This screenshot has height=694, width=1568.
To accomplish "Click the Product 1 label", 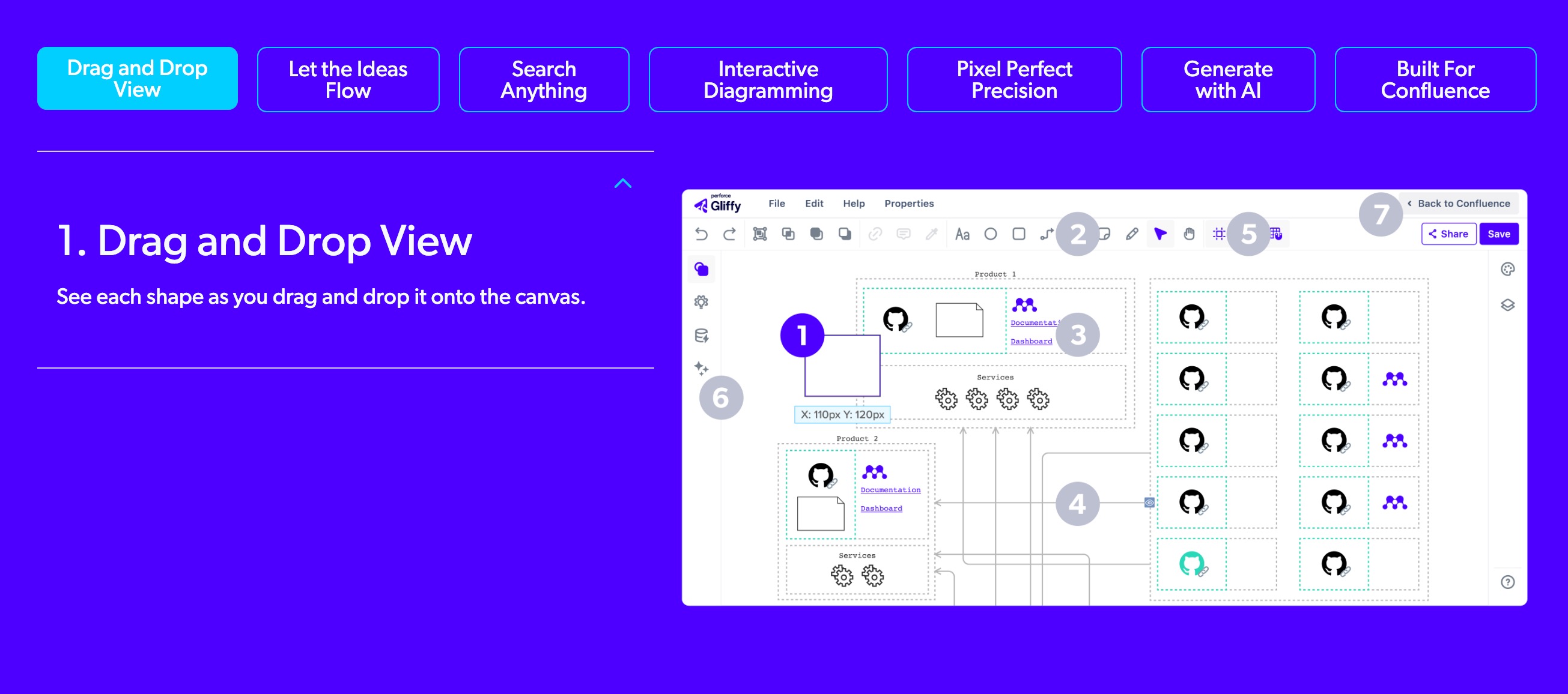I will (x=995, y=274).
